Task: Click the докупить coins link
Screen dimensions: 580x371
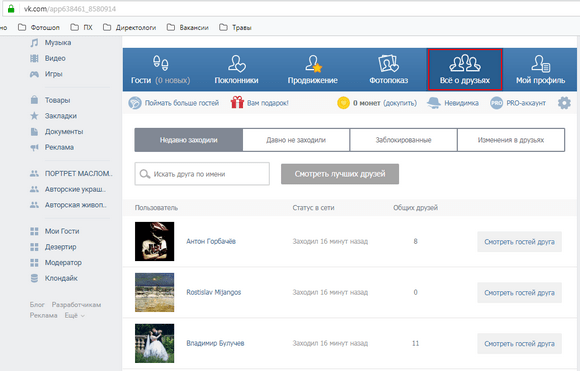Action: tap(400, 103)
